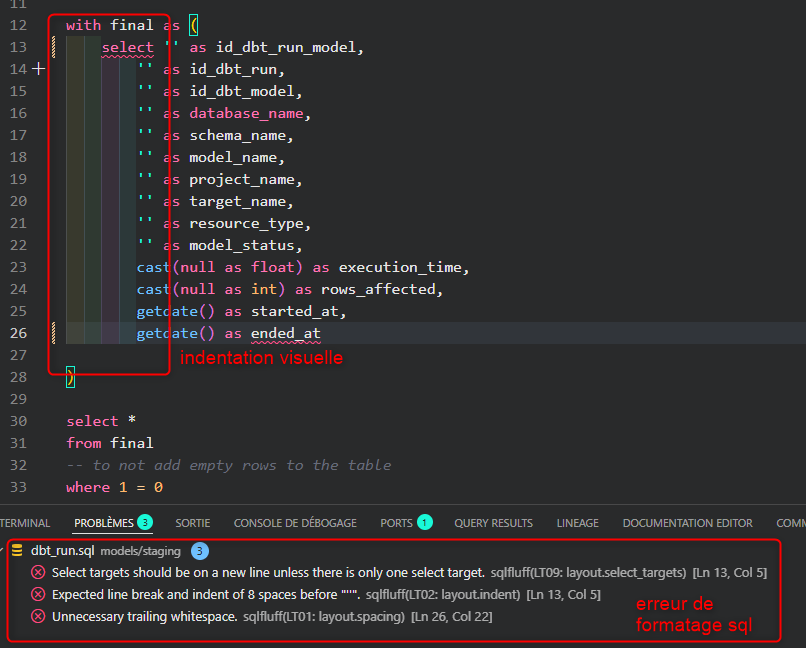Click 'database_name' on line 16
Viewport: 806px width, 648px height.
tap(246, 113)
